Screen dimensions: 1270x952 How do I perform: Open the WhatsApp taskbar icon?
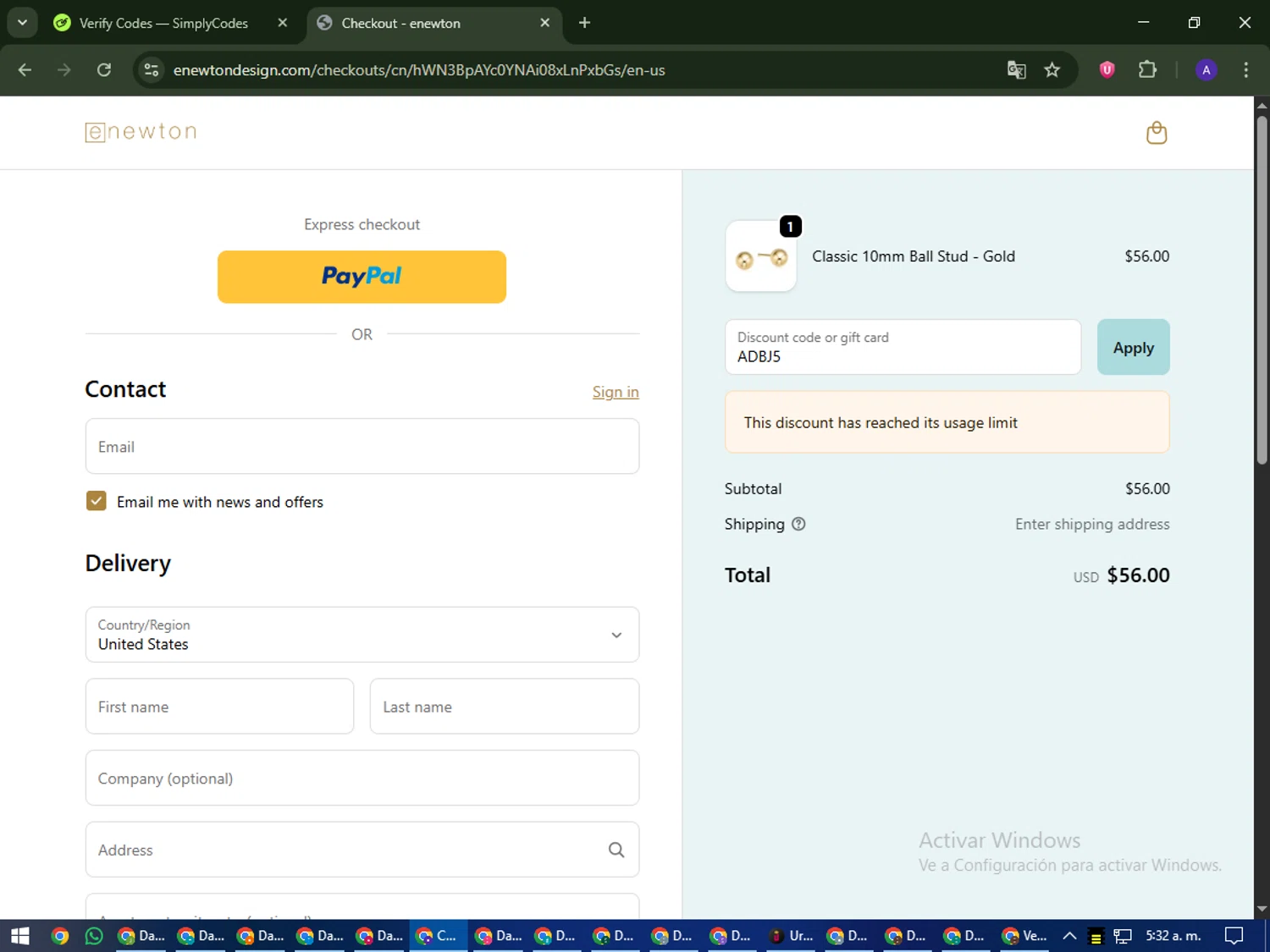pos(94,935)
